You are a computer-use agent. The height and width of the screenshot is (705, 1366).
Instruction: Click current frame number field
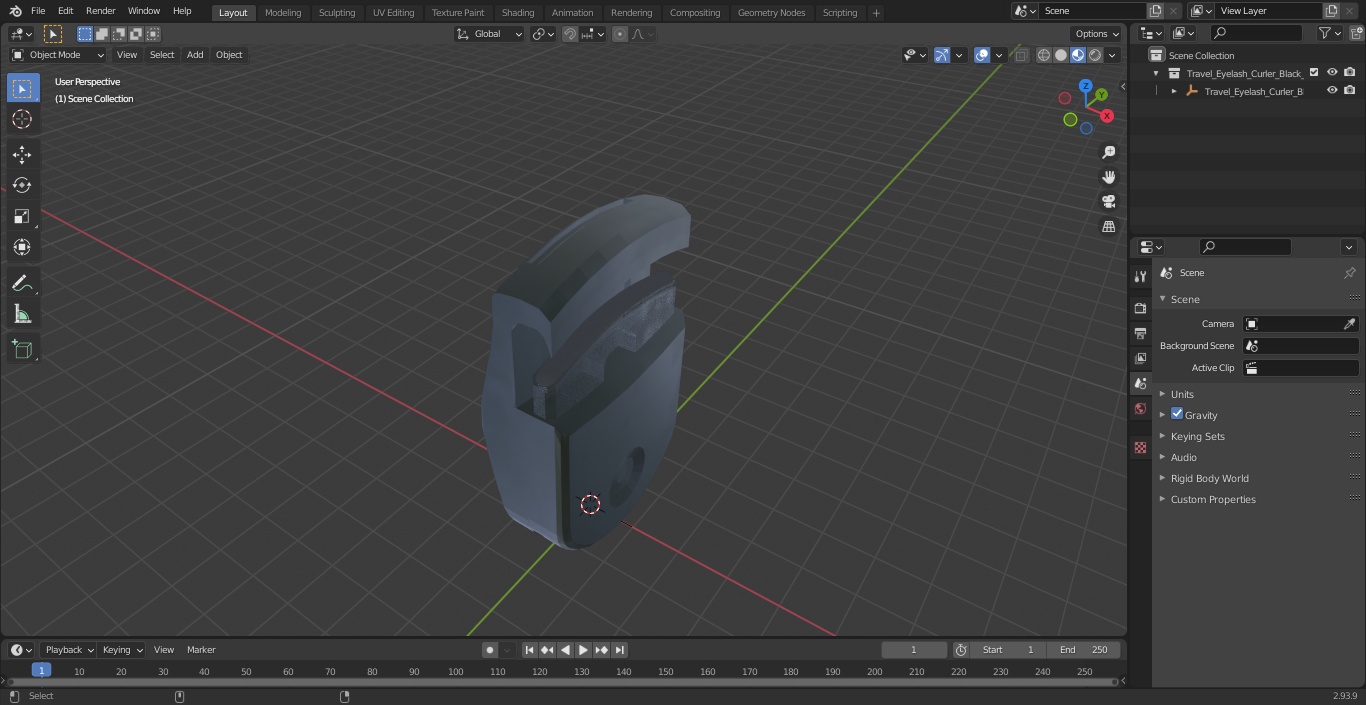914,650
